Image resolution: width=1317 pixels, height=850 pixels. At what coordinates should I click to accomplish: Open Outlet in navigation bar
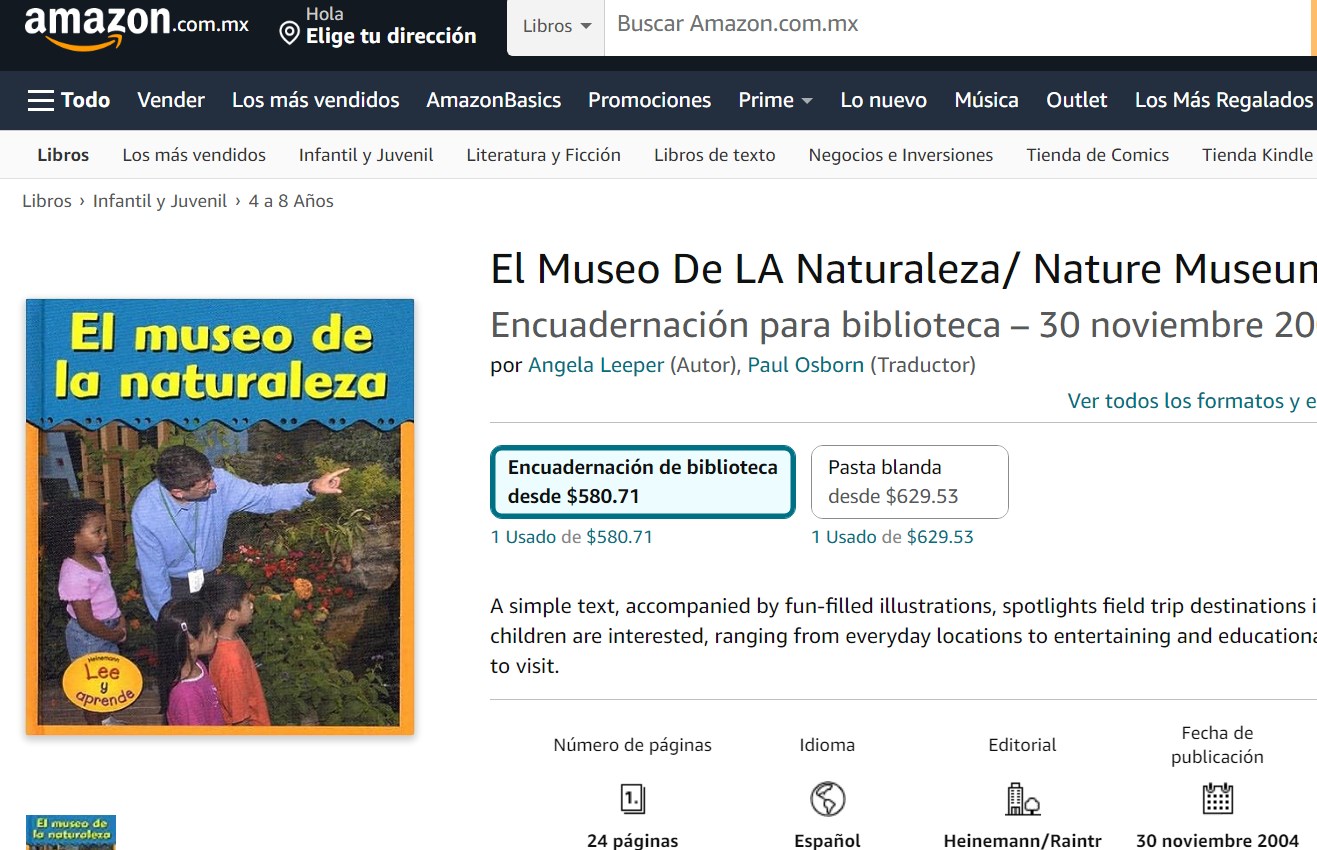click(1077, 100)
